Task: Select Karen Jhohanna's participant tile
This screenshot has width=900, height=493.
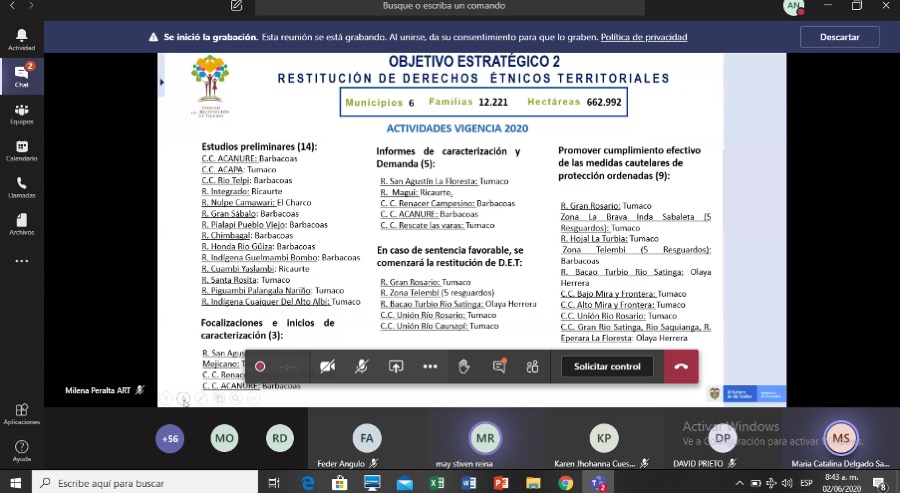Action: (x=604, y=439)
